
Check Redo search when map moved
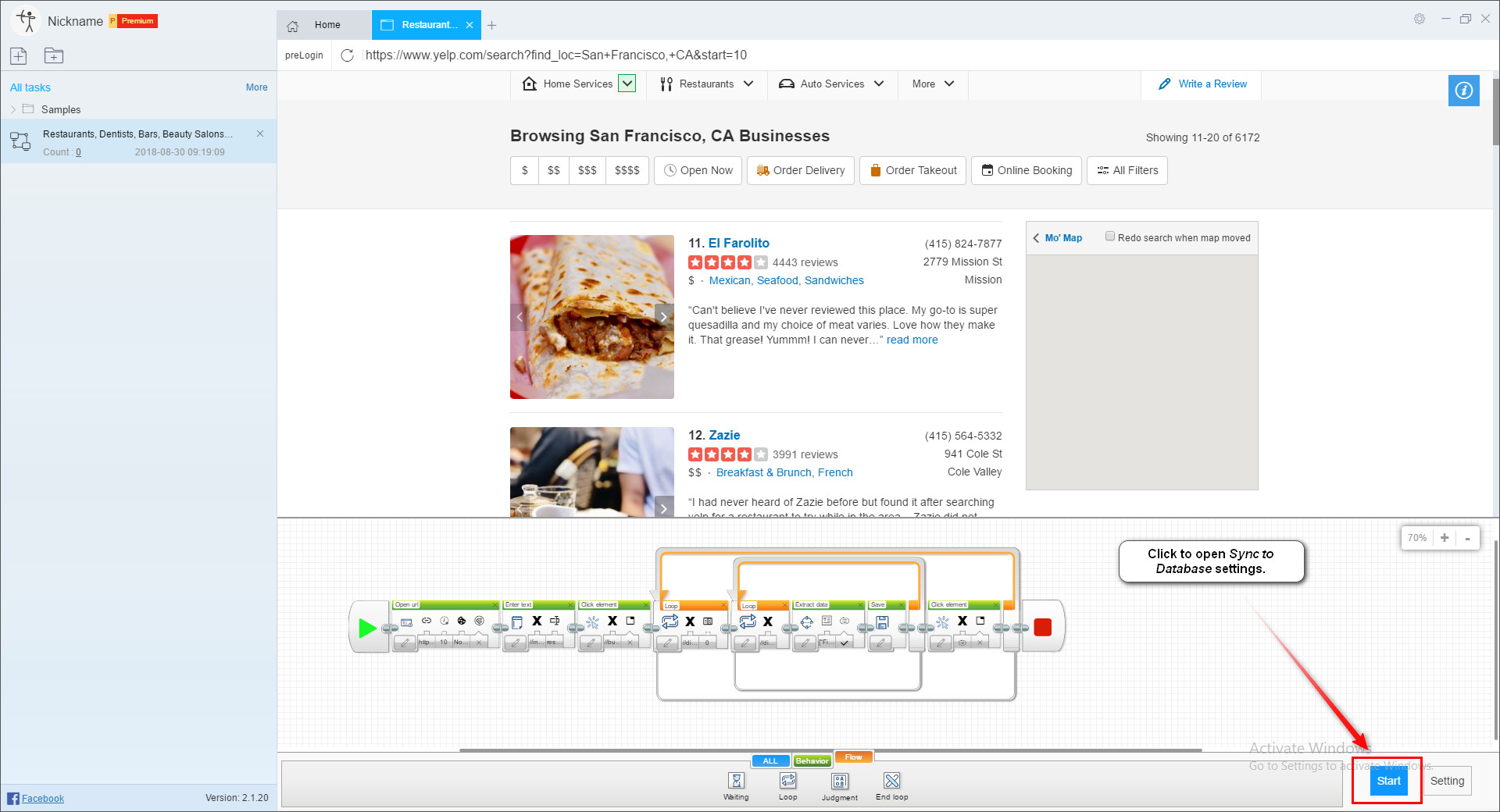[1109, 237]
